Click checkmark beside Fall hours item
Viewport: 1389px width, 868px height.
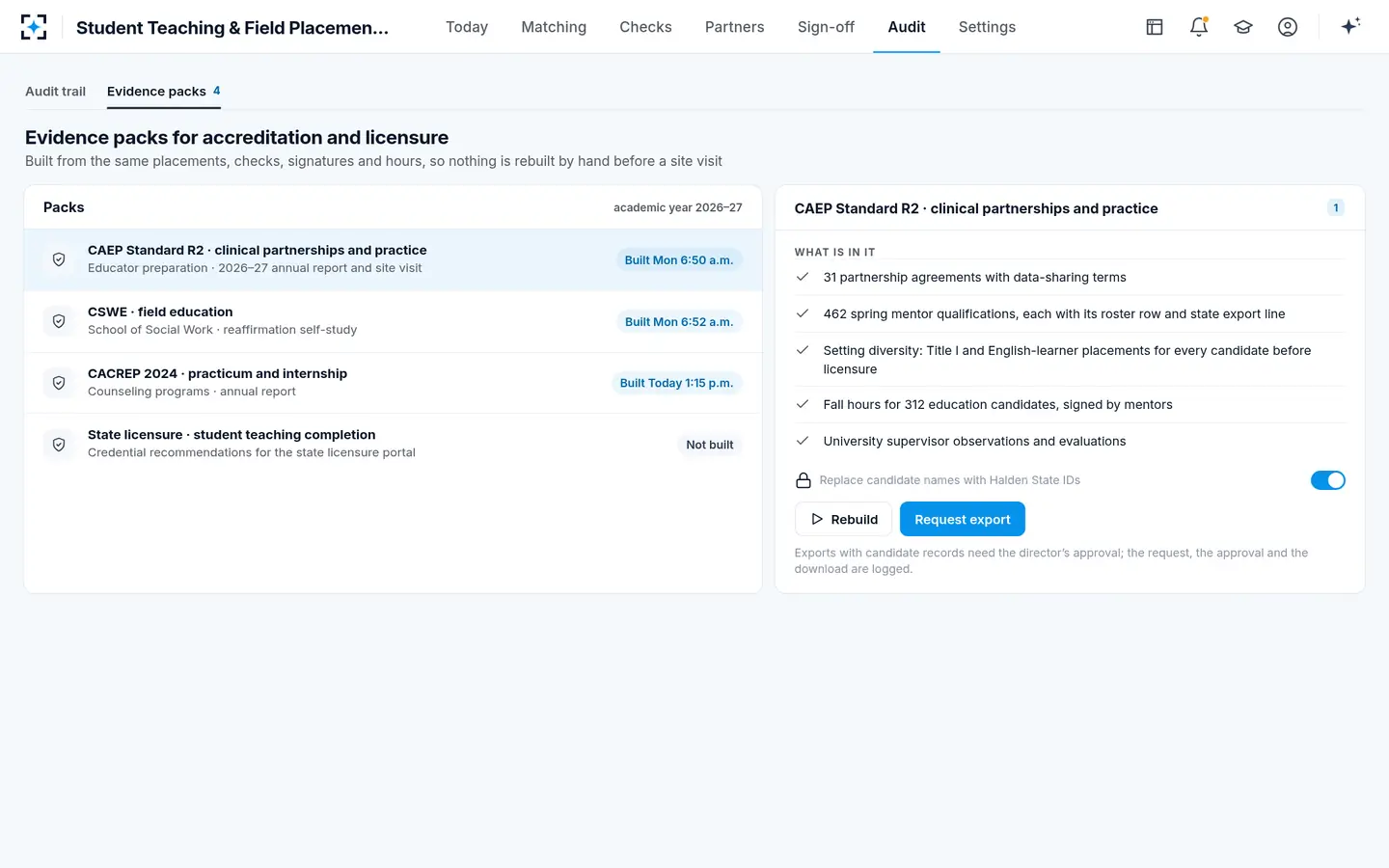click(x=803, y=404)
